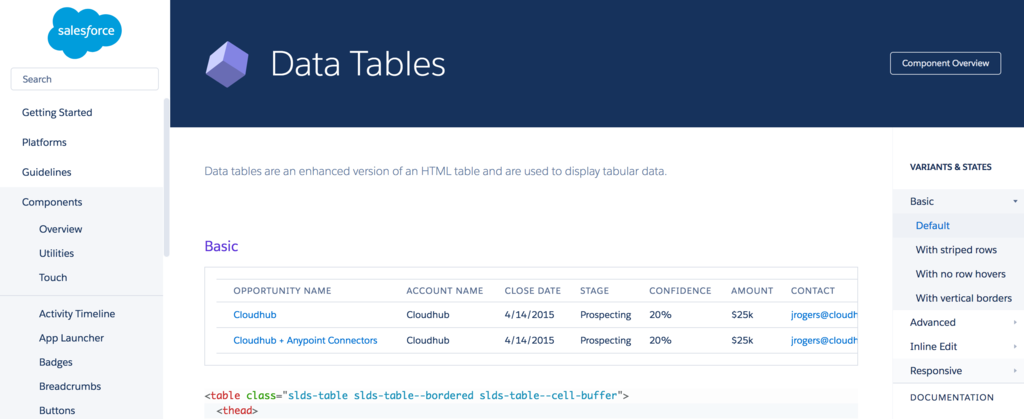Select Components in the sidebar

tap(52, 202)
